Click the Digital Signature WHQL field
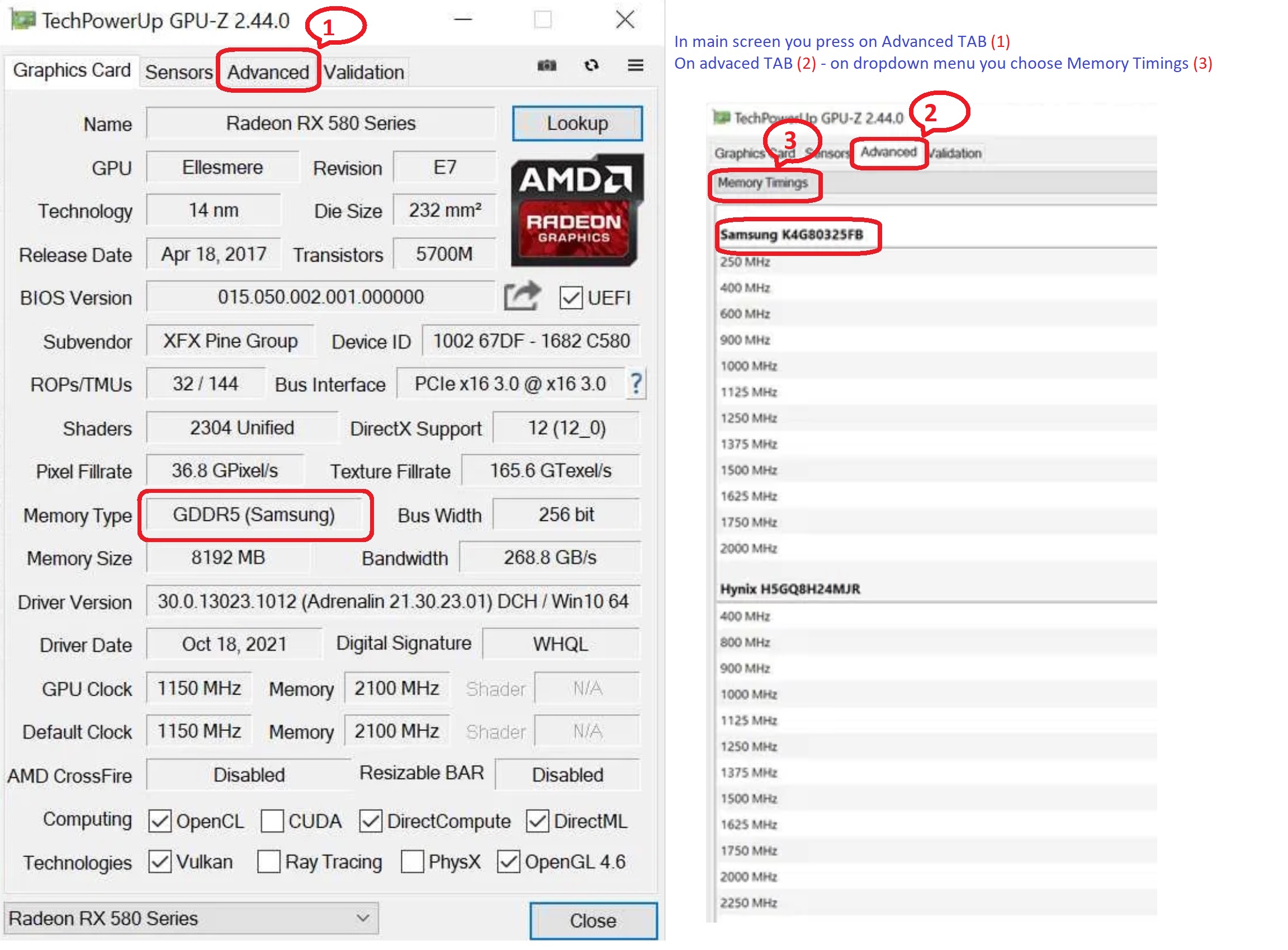Screen dimensions: 1288x950 click(x=561, y=645)
